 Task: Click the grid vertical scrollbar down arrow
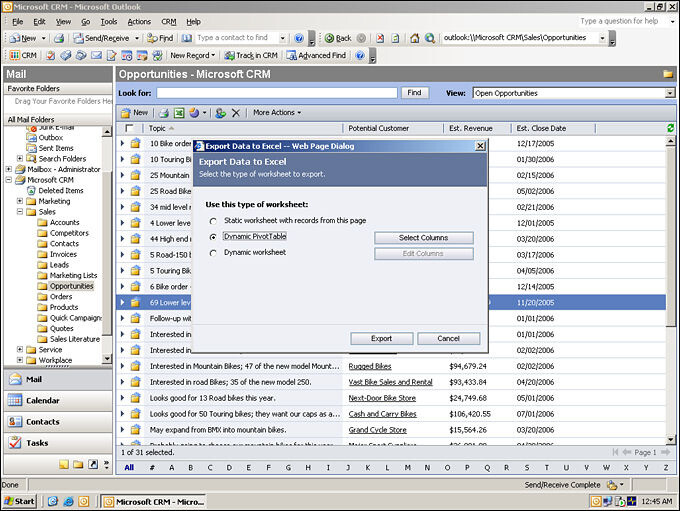670,440
